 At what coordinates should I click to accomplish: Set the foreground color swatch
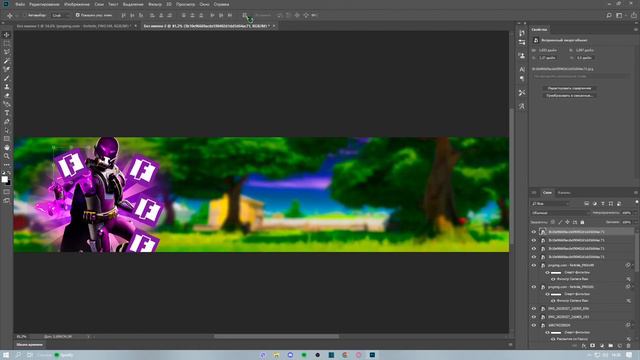(4, 179)
